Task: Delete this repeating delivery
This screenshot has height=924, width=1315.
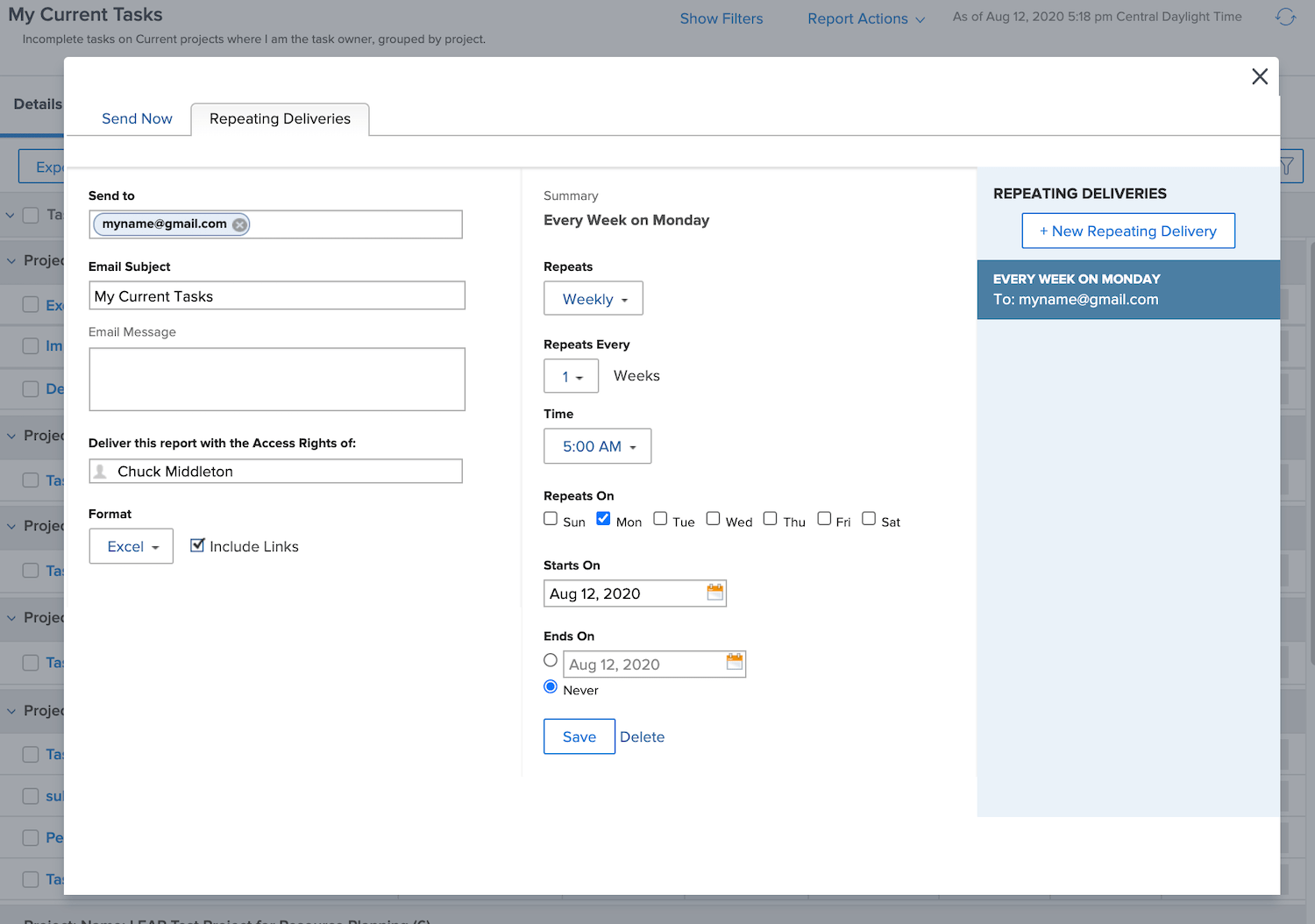Action: click(x=643, y=736)
